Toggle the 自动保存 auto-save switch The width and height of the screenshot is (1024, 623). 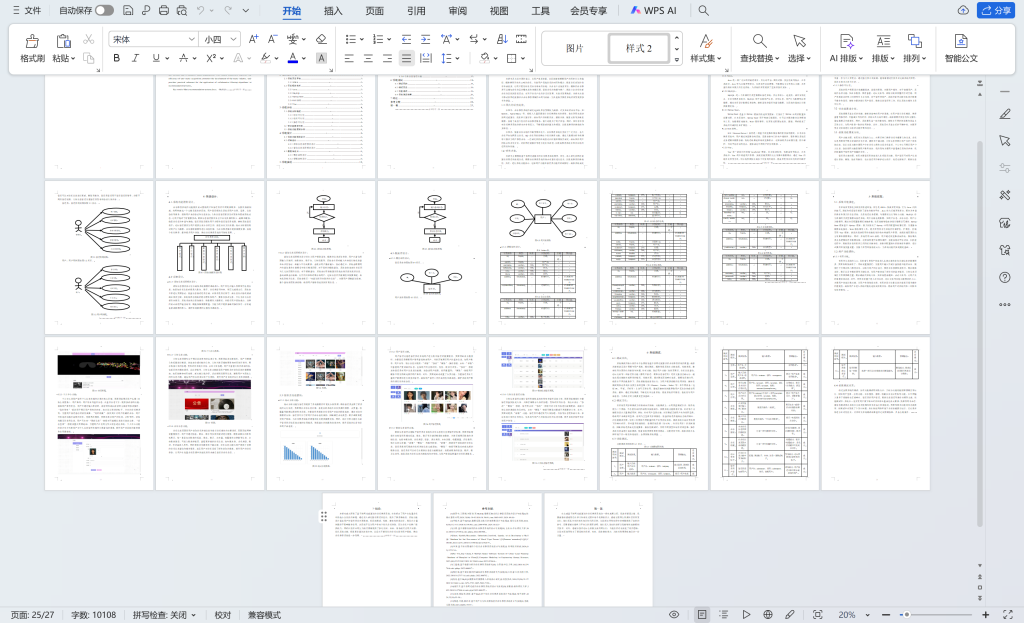click(104, 10)
